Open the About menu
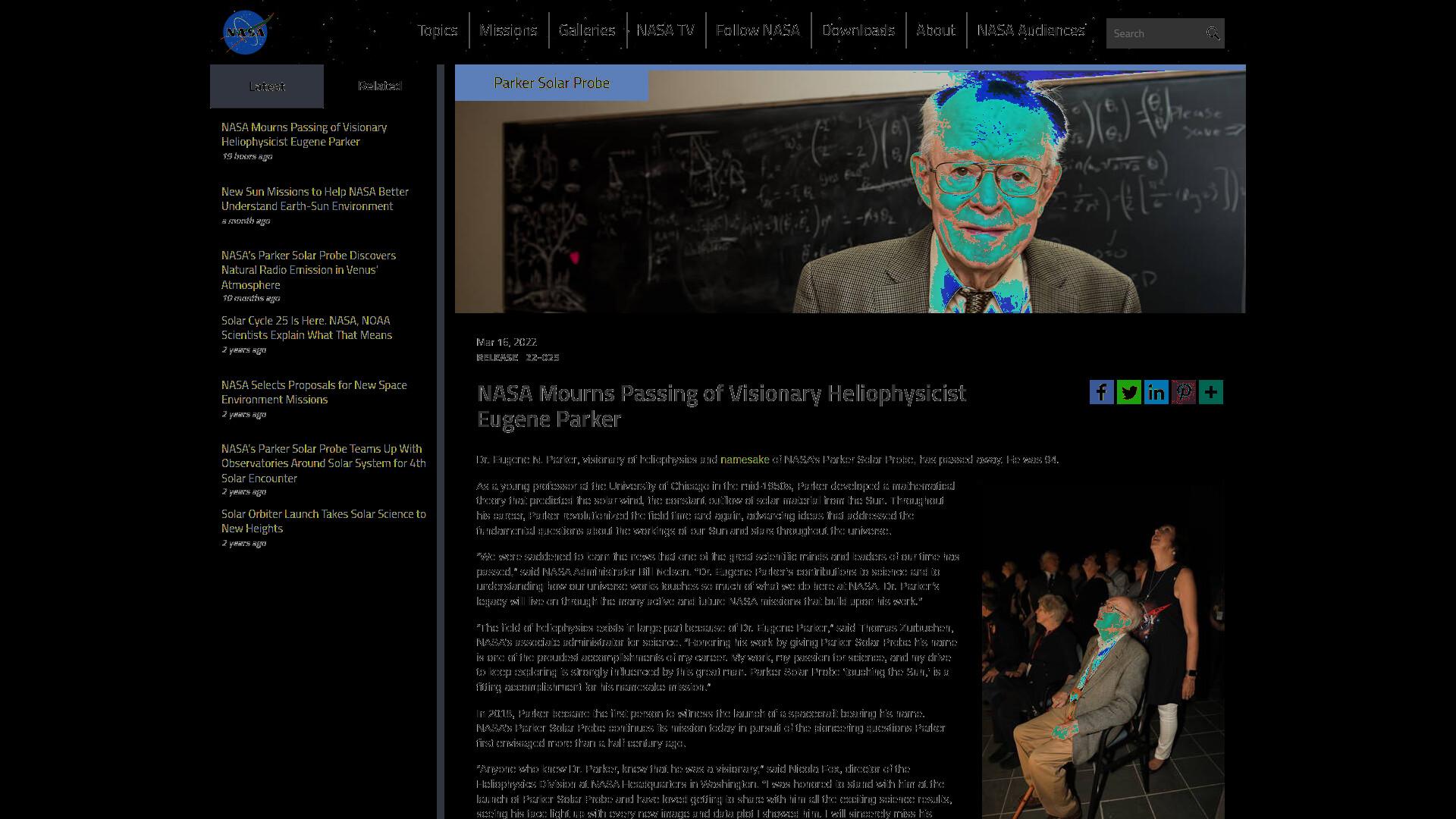1456x819 pixels. pos(936,30)
